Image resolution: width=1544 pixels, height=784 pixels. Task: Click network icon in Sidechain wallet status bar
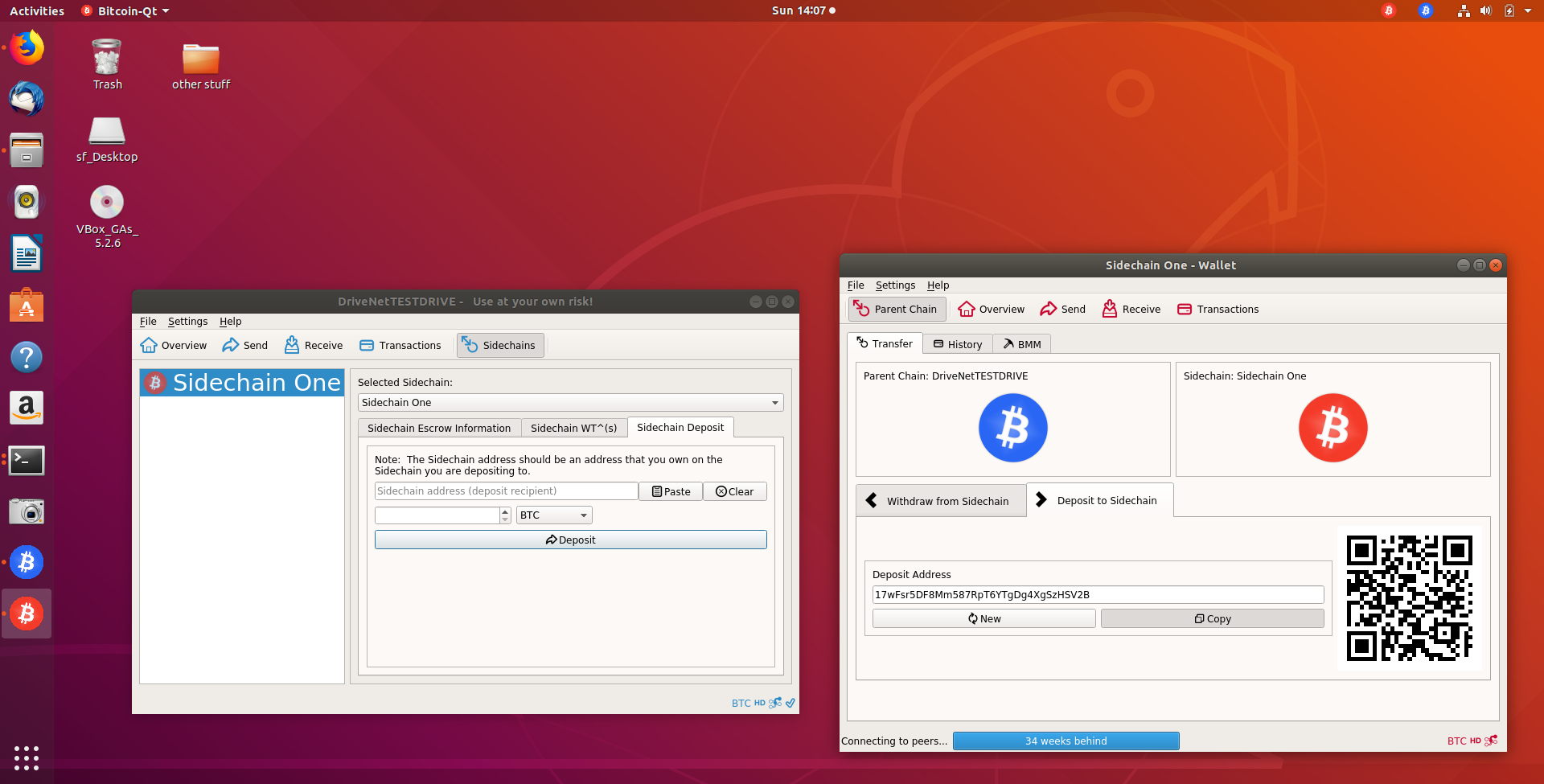(1491, 741)
